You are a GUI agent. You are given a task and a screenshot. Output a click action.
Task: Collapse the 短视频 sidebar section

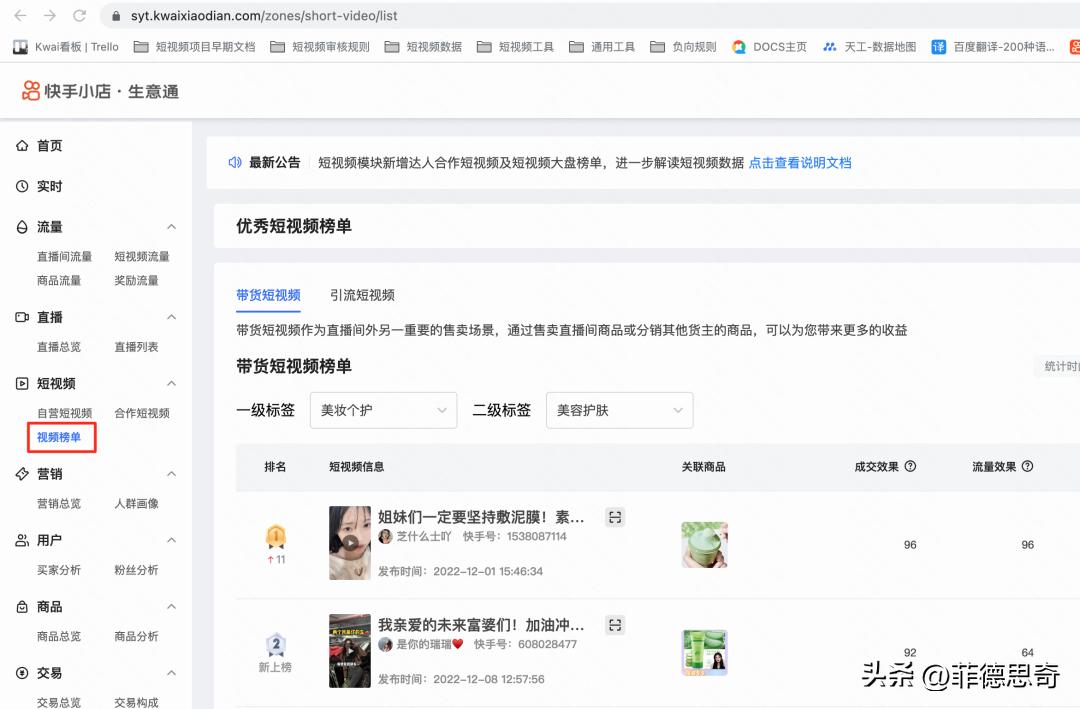click(x=171, y=383)
